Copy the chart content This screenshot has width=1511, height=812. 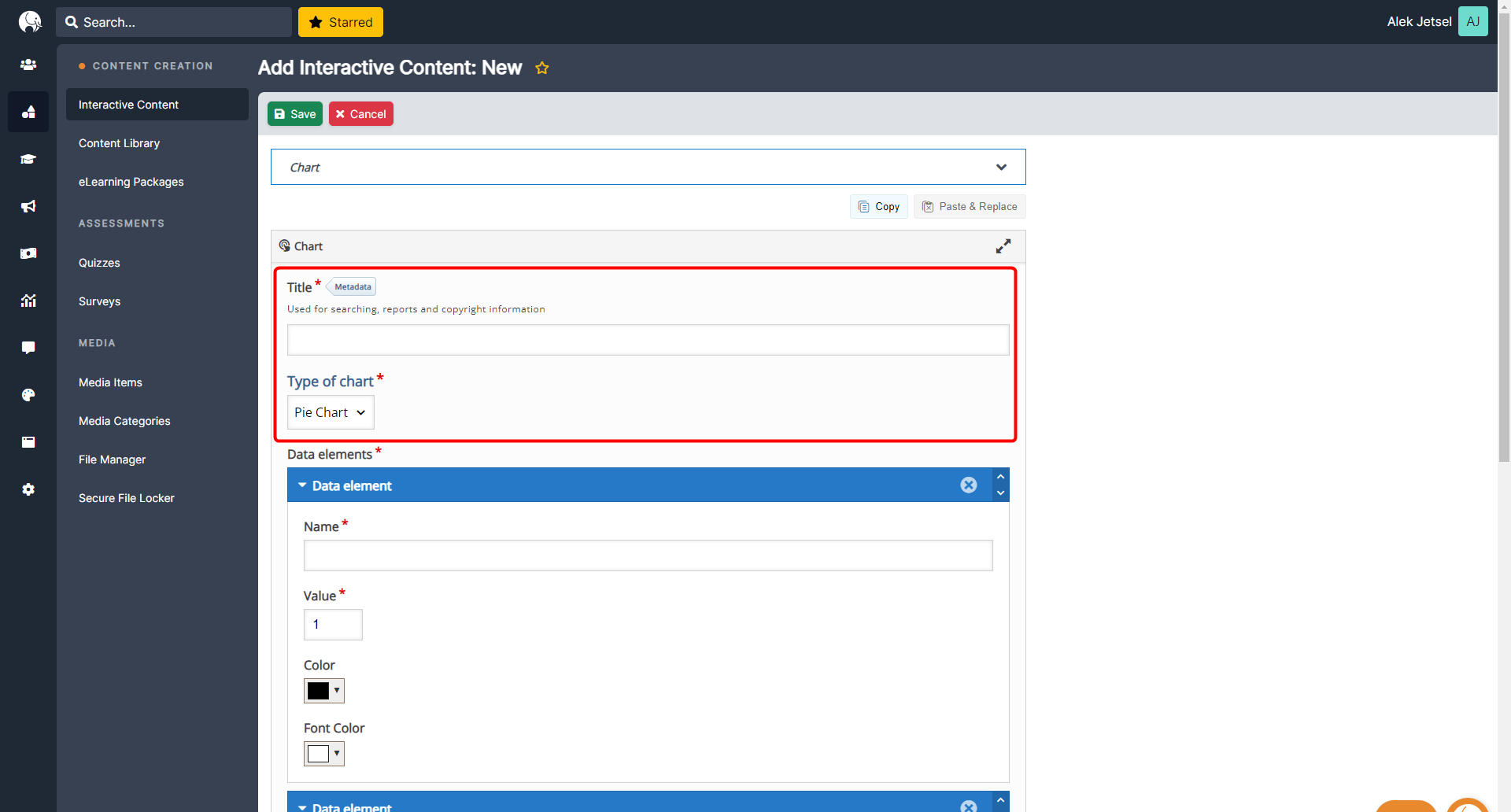pyautogui.click(x=879, y=206)
